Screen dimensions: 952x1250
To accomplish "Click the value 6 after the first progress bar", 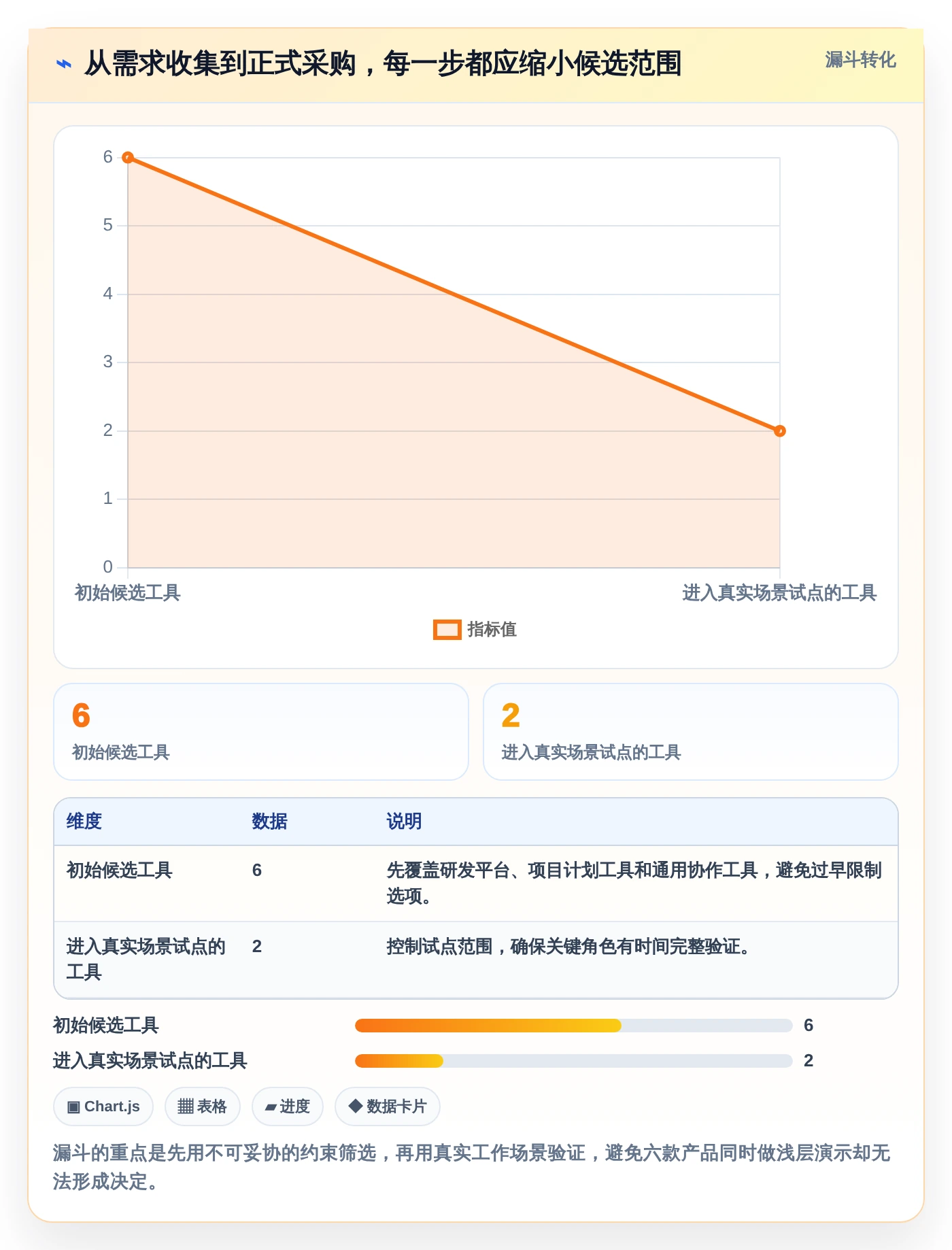I will [809, 1026].
